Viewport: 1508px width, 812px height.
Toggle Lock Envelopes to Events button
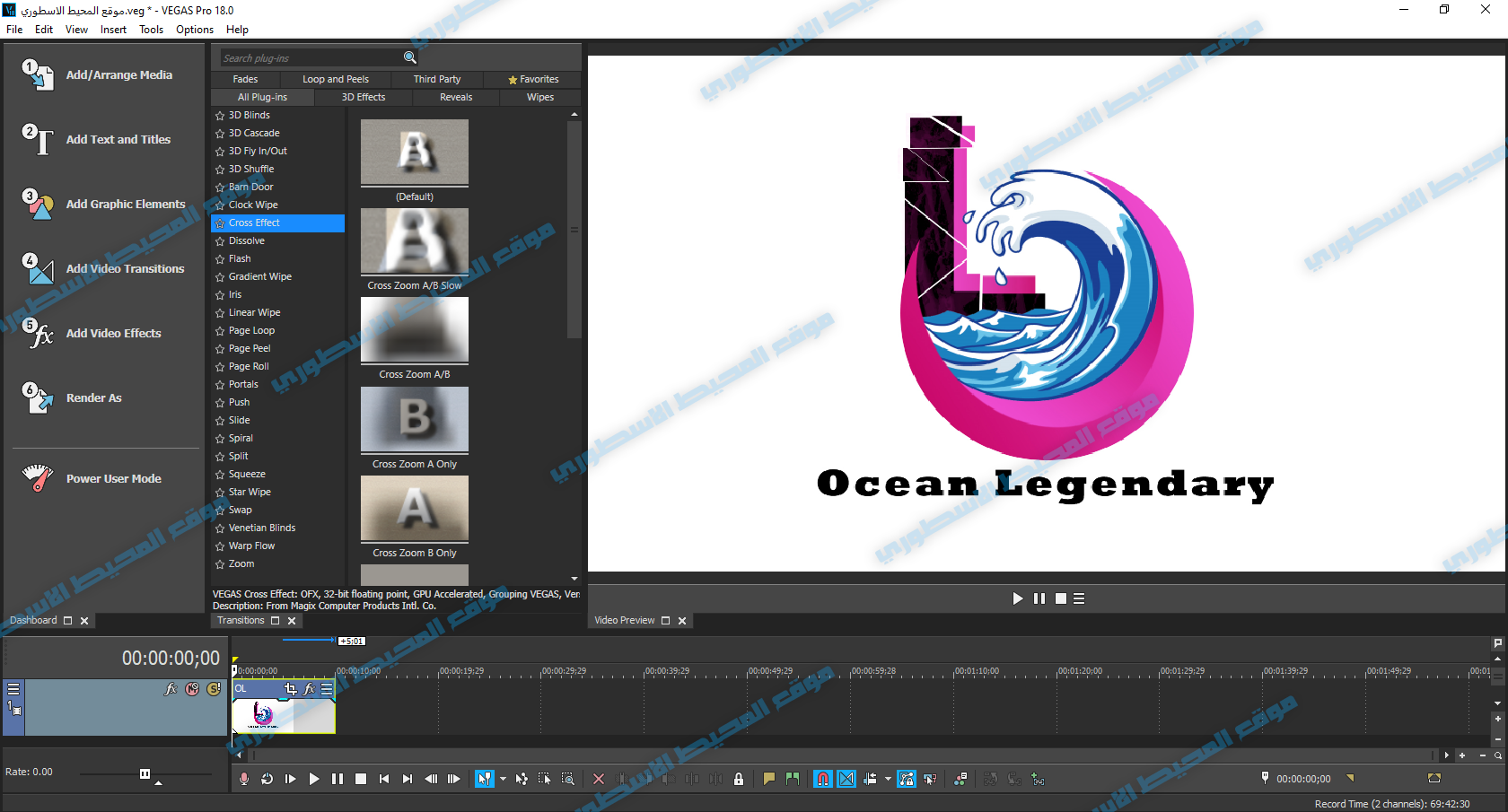pos(907,779)
